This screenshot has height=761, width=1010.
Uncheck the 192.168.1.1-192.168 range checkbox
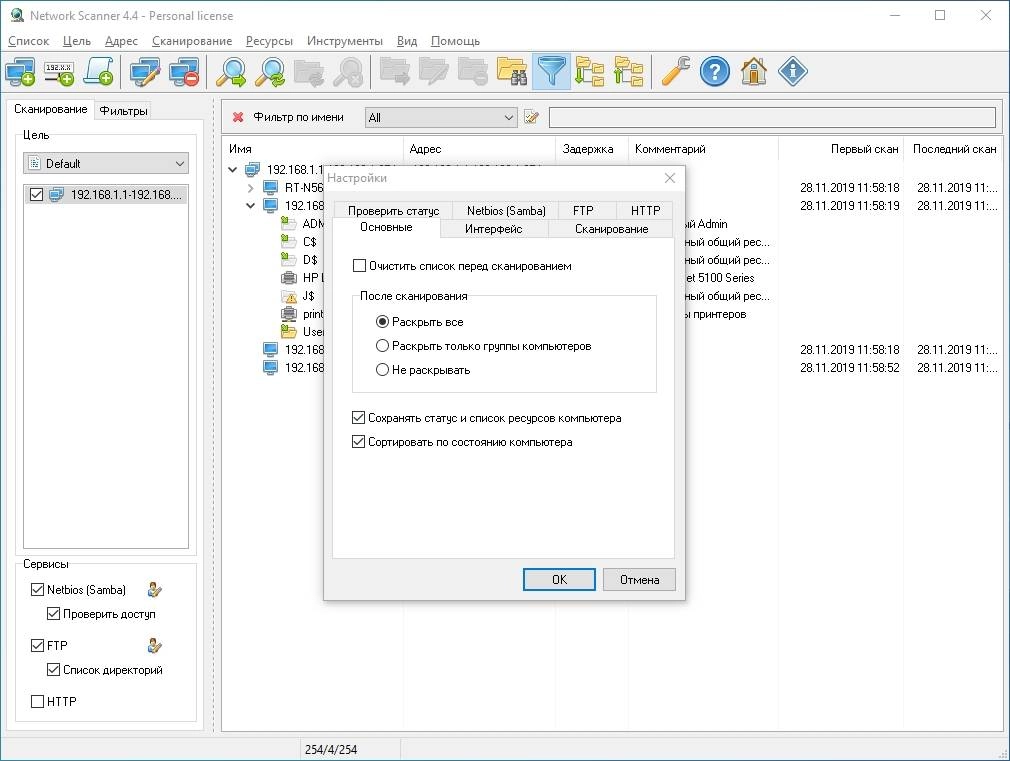[37, 195]
